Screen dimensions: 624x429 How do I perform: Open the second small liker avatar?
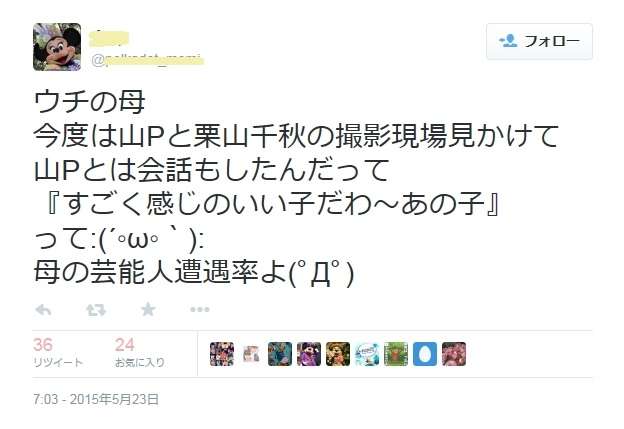coord(251,354)
